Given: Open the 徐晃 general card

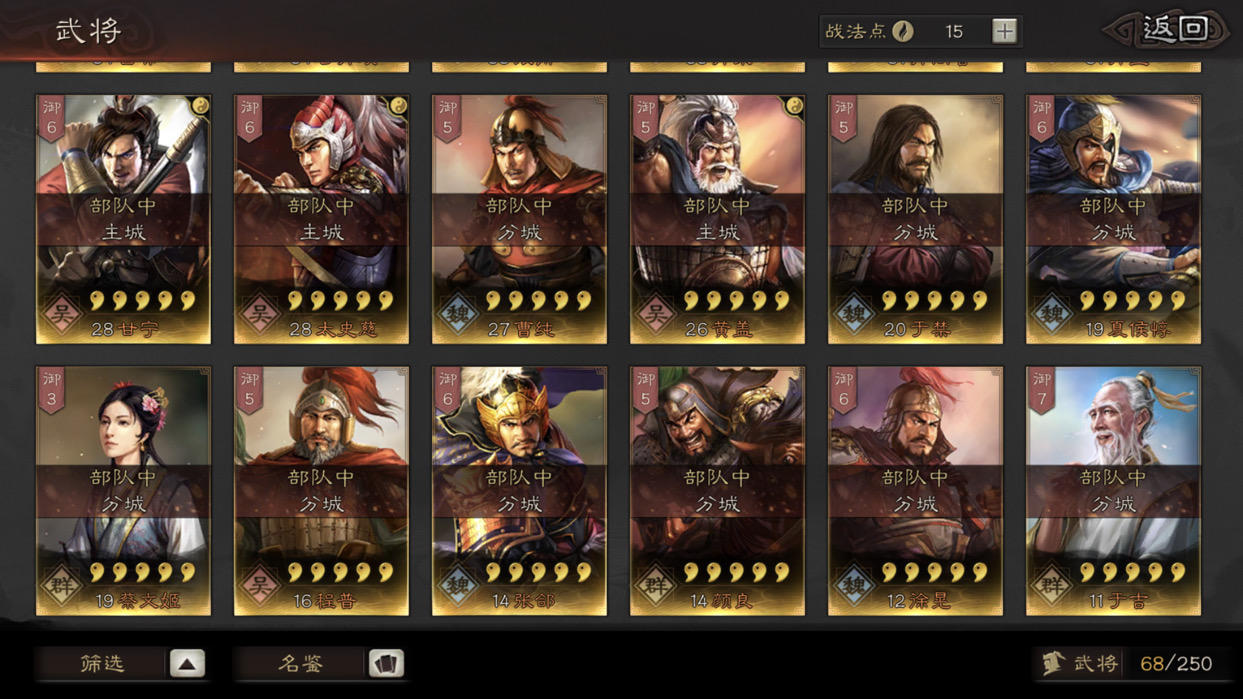Looking at the screenshot, I should coord(915,491).
